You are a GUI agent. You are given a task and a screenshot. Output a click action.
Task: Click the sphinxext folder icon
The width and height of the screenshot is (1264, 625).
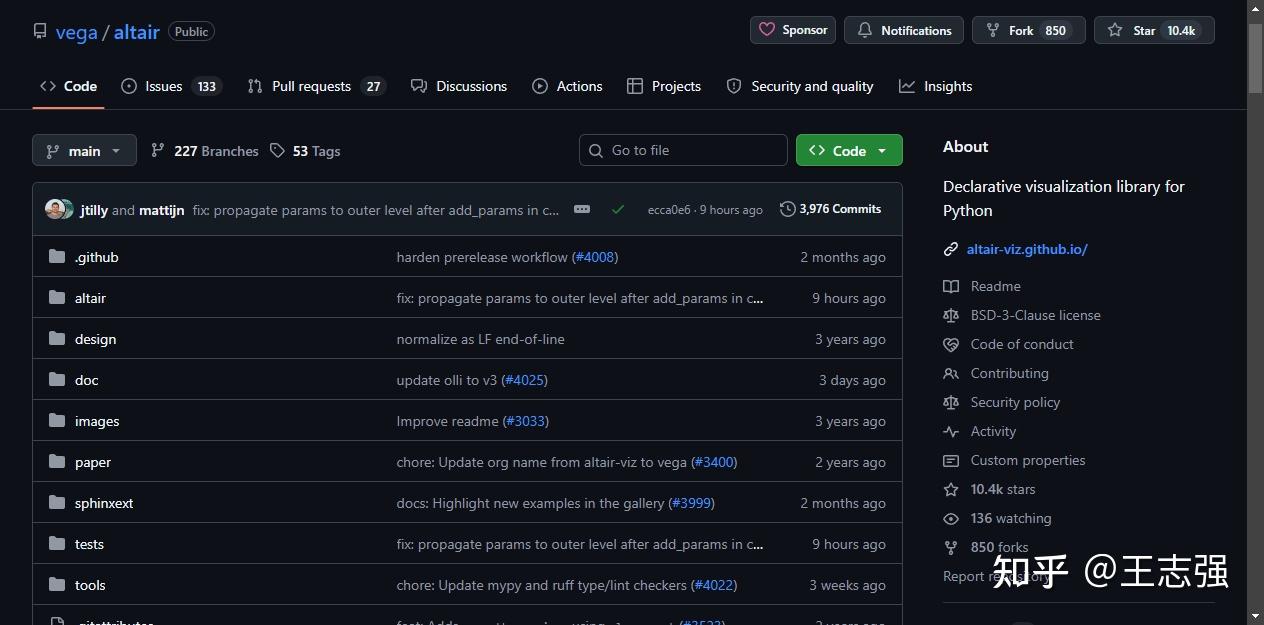point(57,503)
